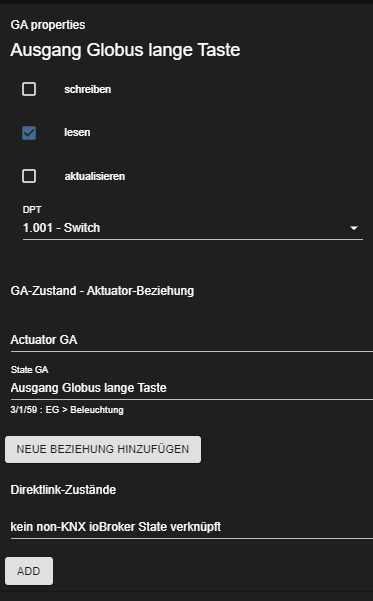Image resolution: width=373 pixels, height=601 pixels.
Task: Enable the schreiben checkbox
Action: click(29, 89)
